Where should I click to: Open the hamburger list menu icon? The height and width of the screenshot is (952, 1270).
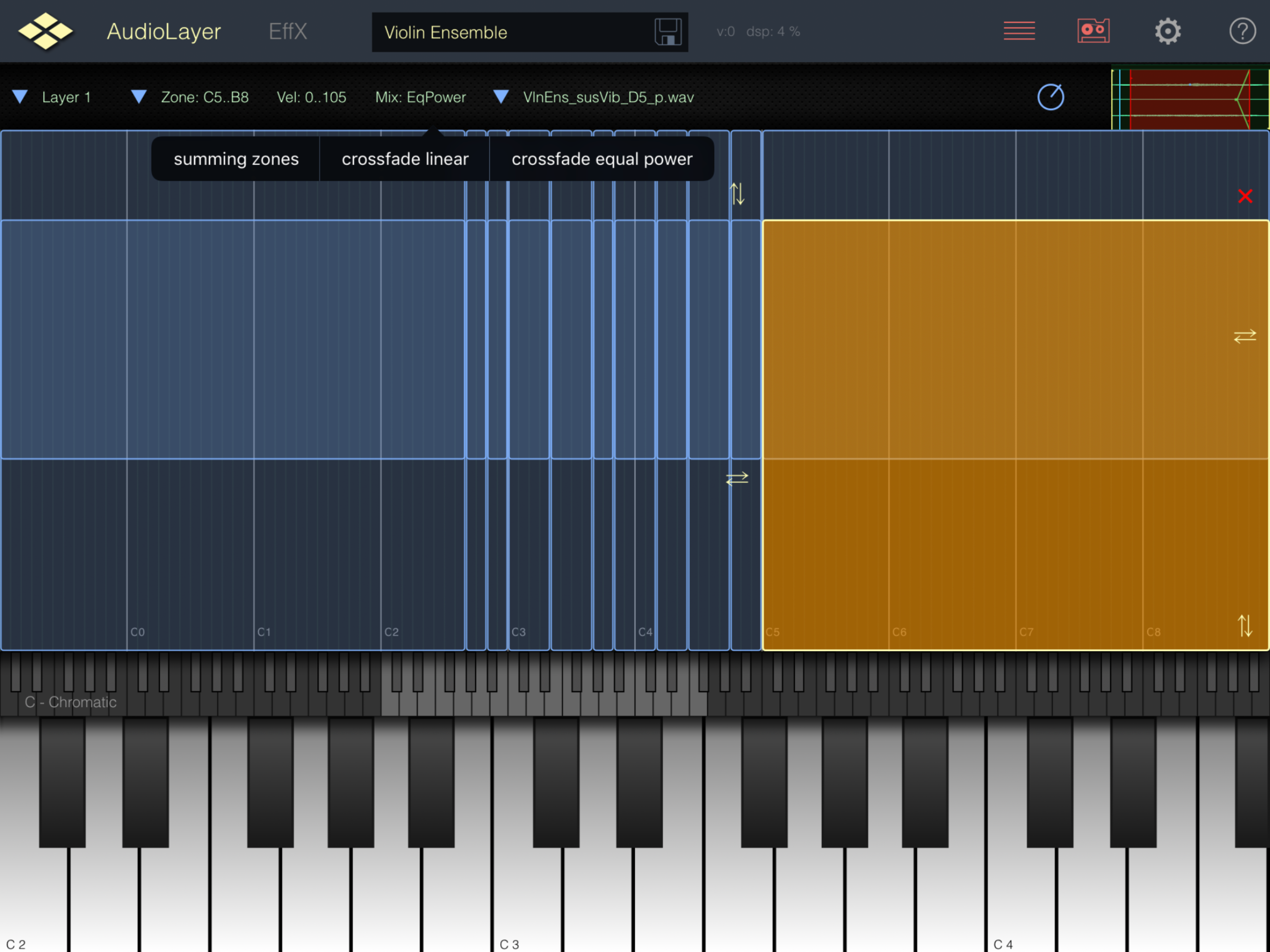(x=1019, y=31)
